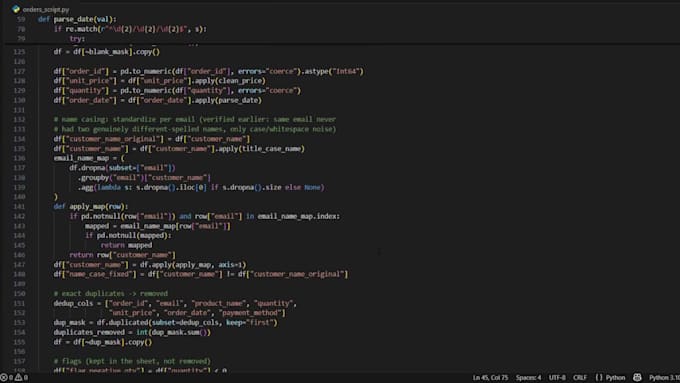680x383 pixels.
Task: Click the '# flags (kept in the sheet' comment
Action: tap(132, 361)
